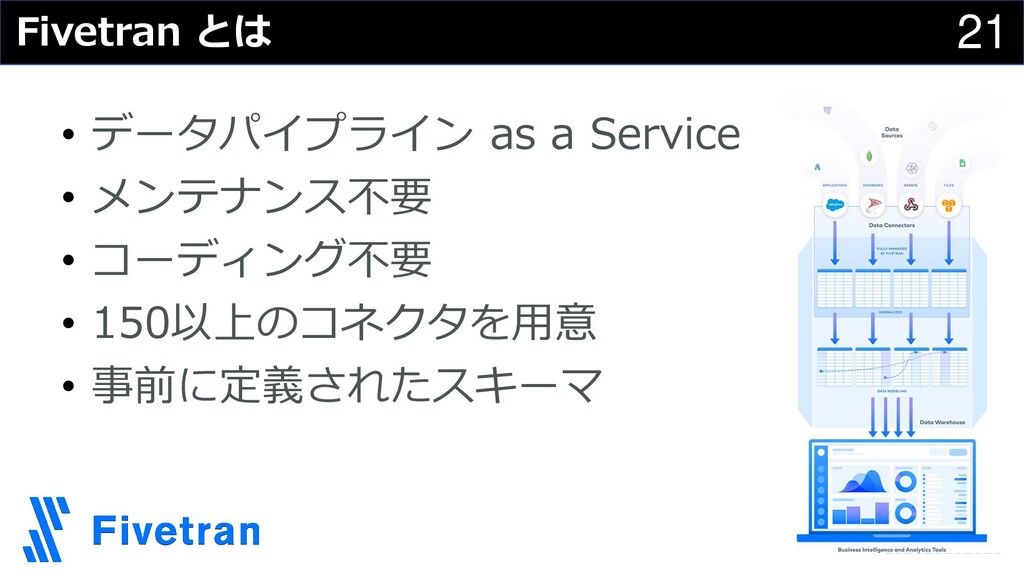Click the green MongoDB leaf icon

[869, 156]
